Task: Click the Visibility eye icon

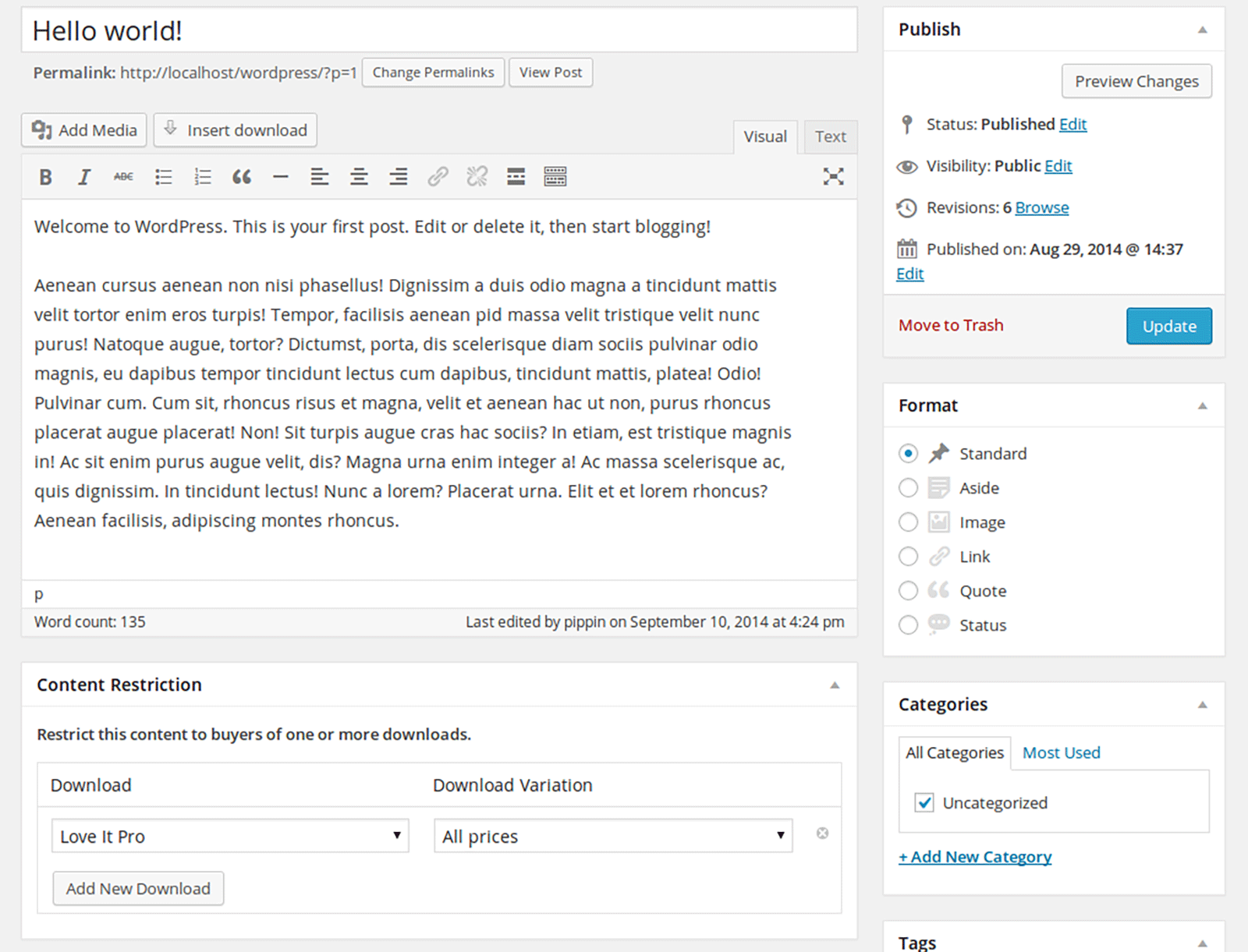Action: click(x=906, y=166)
